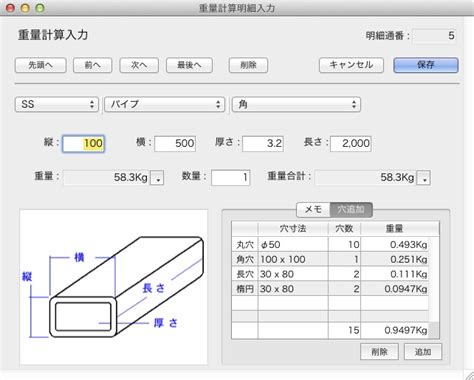
Task: Go to previous record with 前へ
Action: click(x=92, y=65)
